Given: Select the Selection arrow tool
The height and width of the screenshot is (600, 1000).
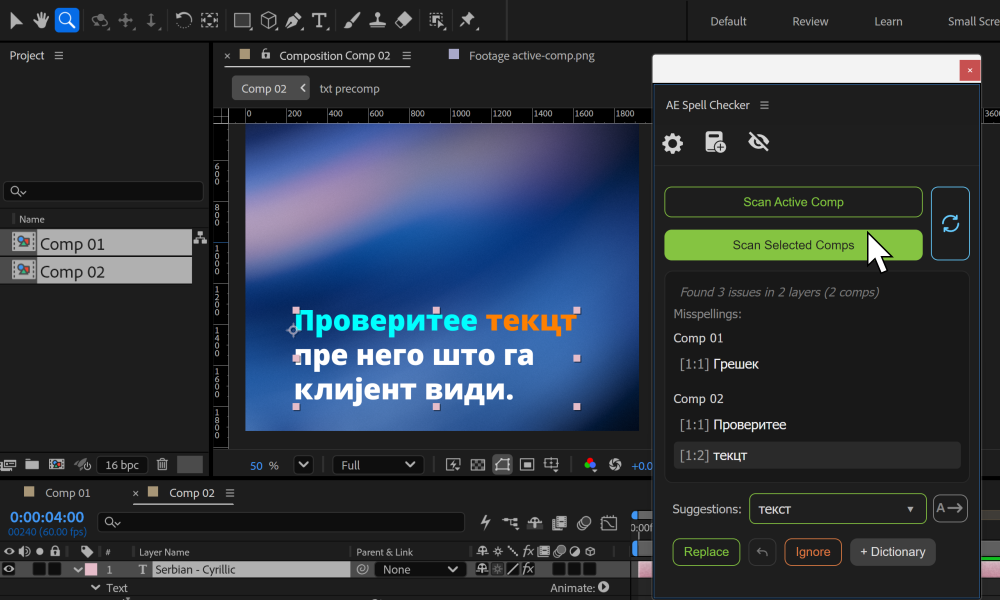Looking at the screenshot, I should click(16, 20).
